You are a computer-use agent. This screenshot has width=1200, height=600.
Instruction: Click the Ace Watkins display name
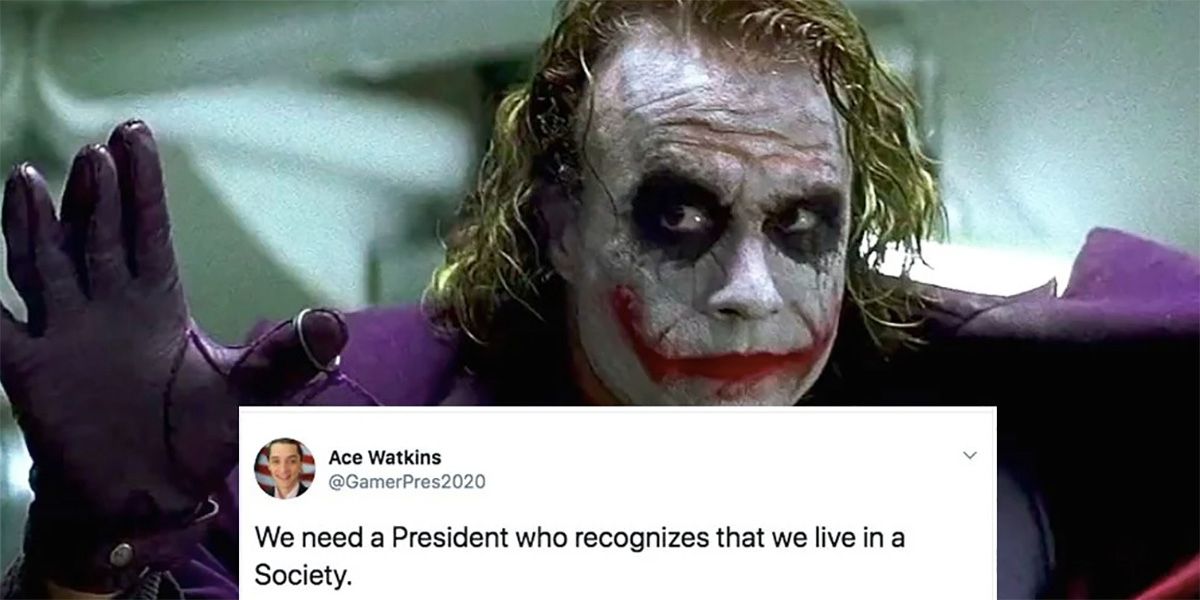(x=384, y=457)
